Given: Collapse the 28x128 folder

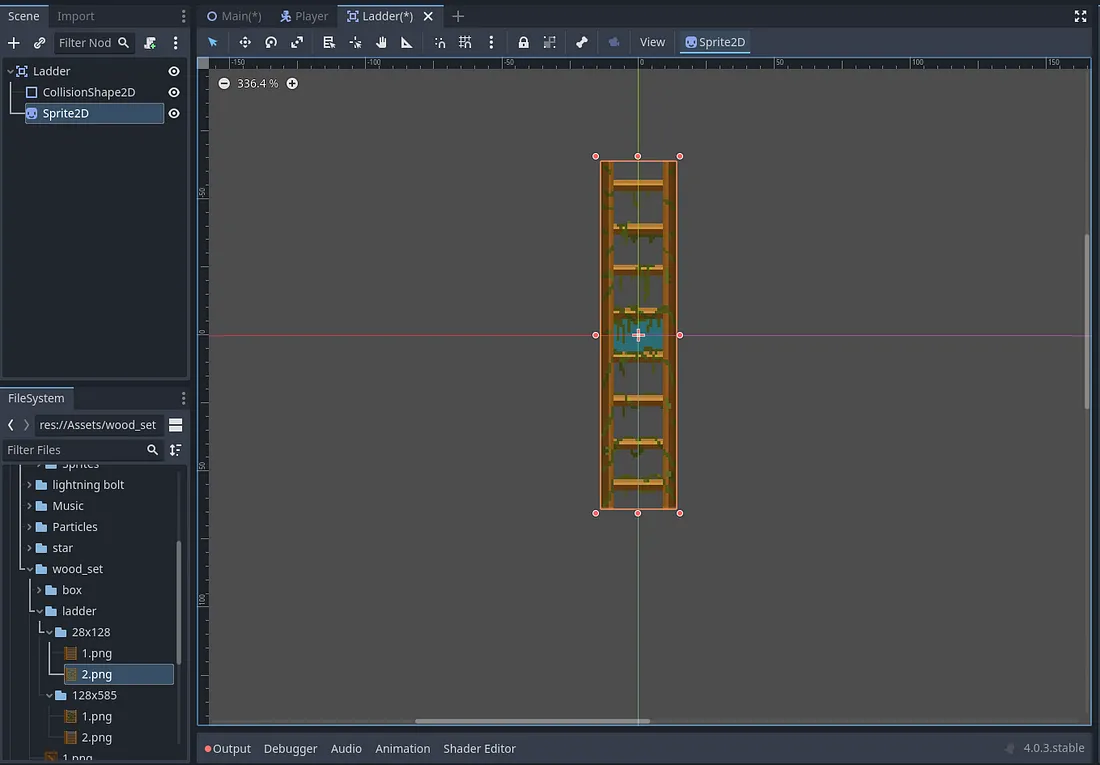Looking at the screenshot, I should 49,632.
